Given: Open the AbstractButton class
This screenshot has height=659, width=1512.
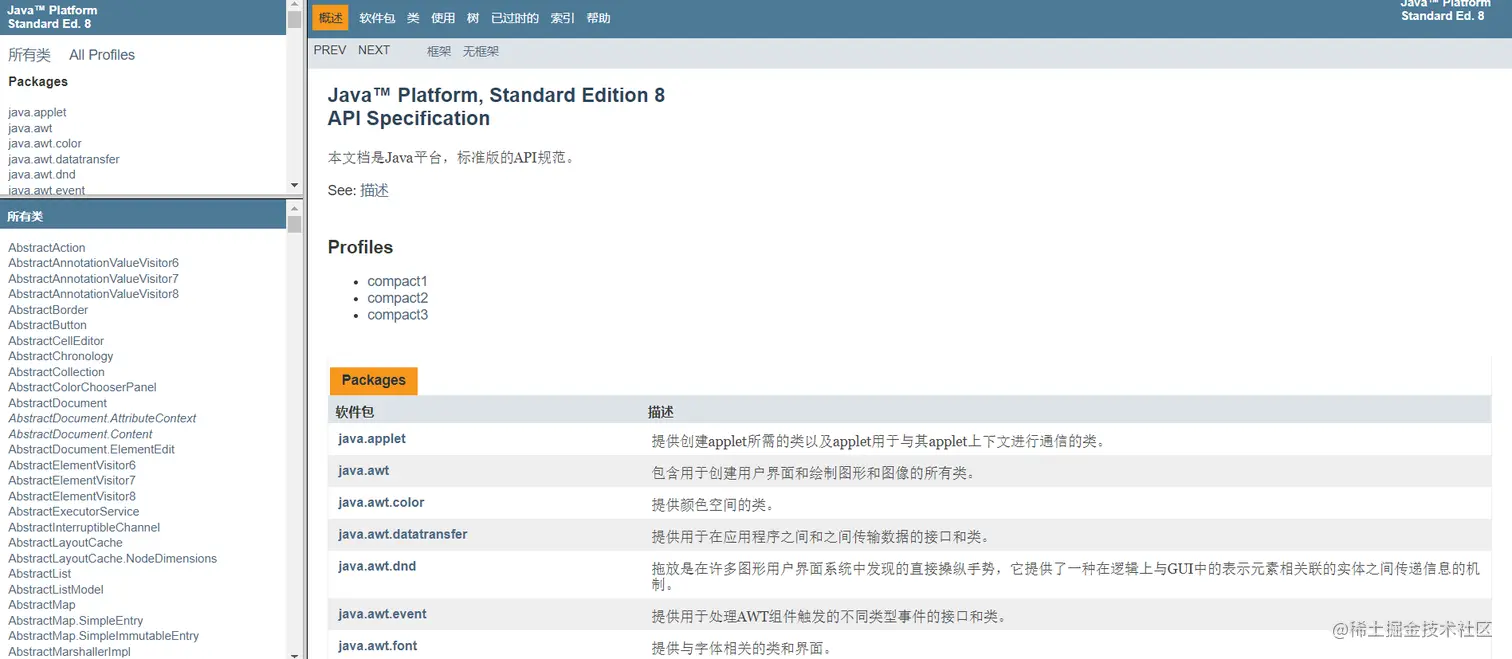Looking at the screenshot, I should click(47, 325).
